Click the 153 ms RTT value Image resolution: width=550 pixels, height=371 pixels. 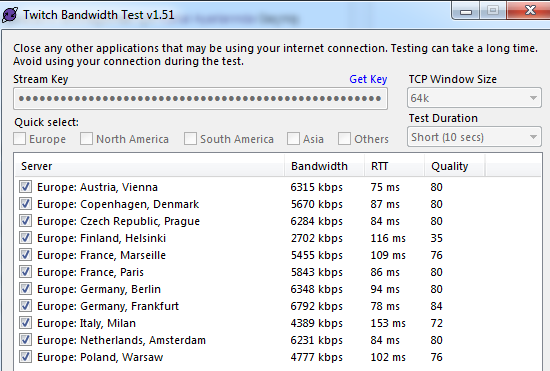pyautogui.click(x=388, y=323)
